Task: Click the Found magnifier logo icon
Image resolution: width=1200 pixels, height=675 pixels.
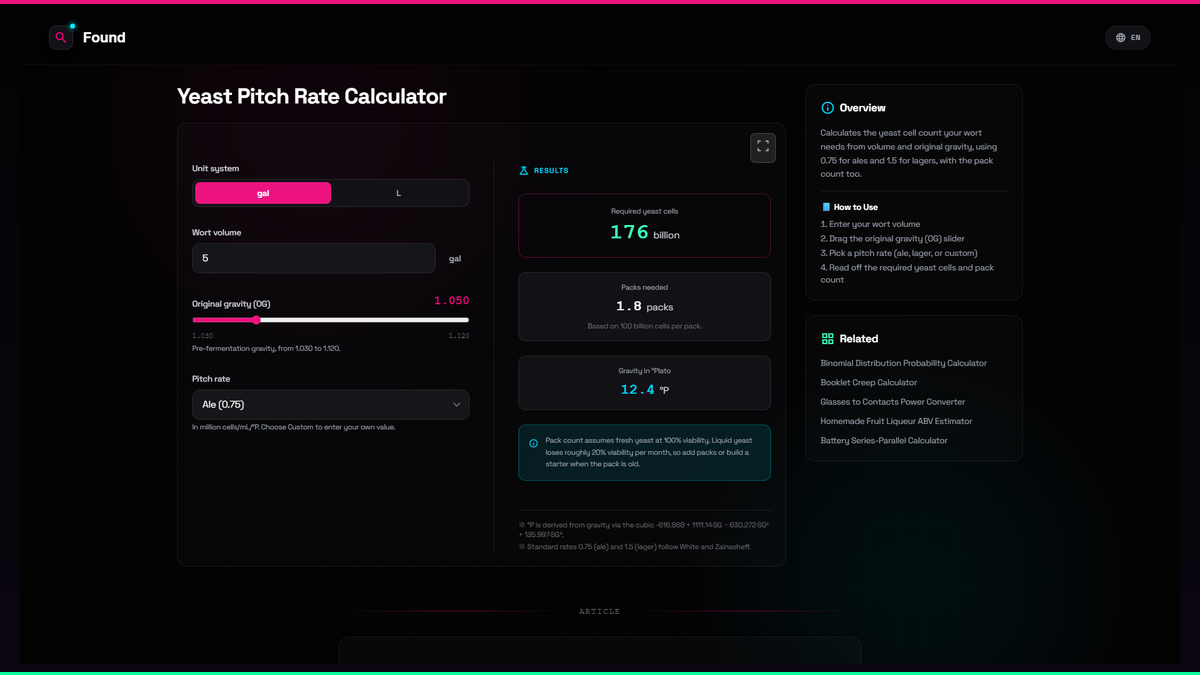Action: [x=61, y=38]
